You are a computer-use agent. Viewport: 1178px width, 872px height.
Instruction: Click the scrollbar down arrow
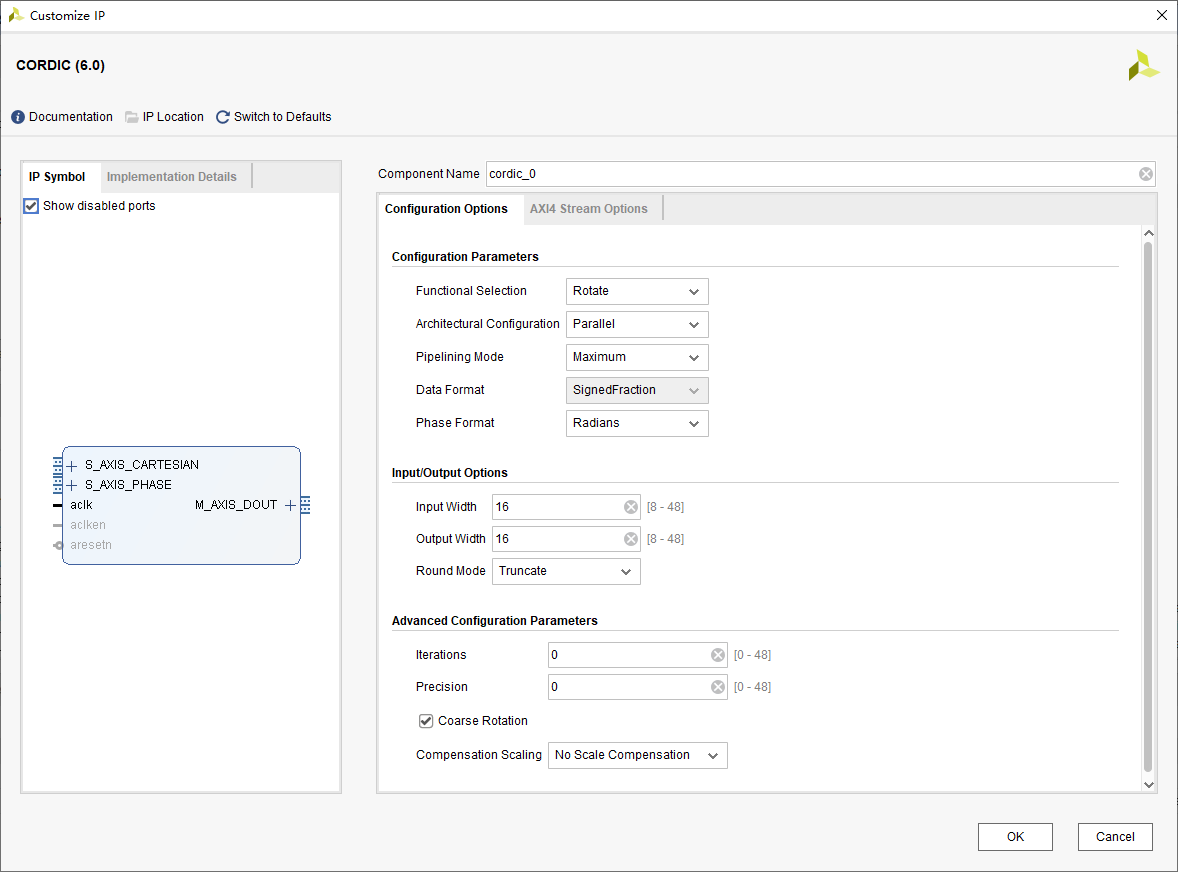1148,785
